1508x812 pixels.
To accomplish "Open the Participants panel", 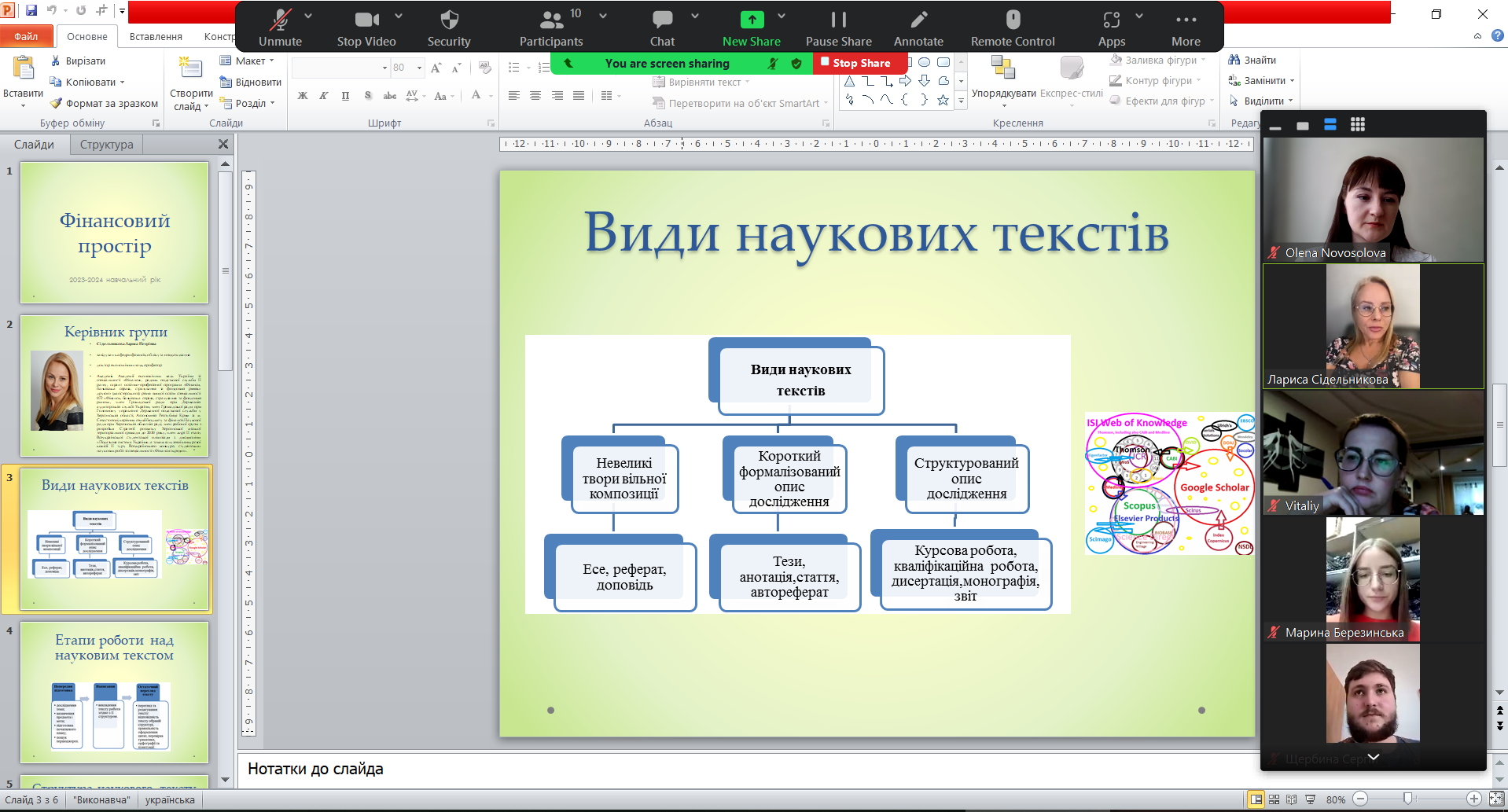I will tap(551, 28).
